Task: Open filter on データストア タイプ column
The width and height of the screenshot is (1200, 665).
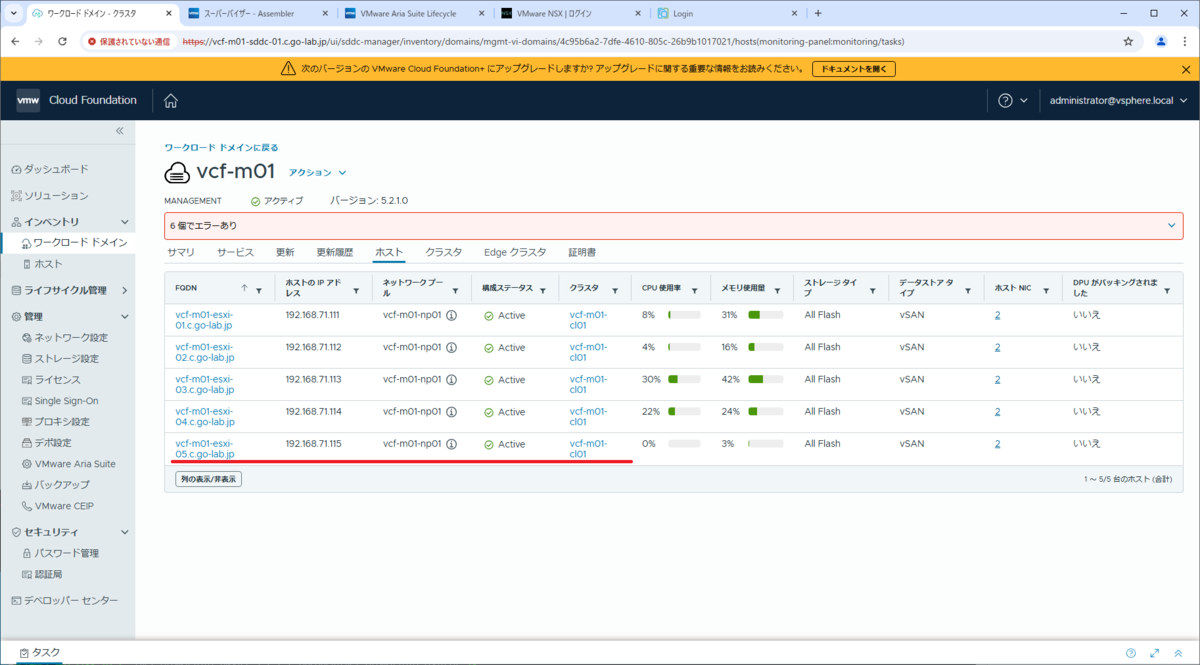Action: tap(967, 291)
